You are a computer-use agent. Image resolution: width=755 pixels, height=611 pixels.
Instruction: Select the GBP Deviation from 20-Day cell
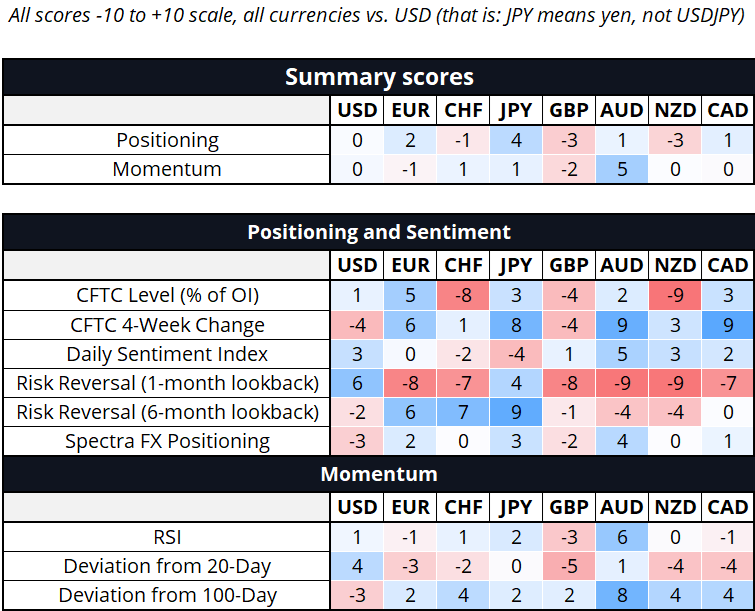[x=569, y=566]
